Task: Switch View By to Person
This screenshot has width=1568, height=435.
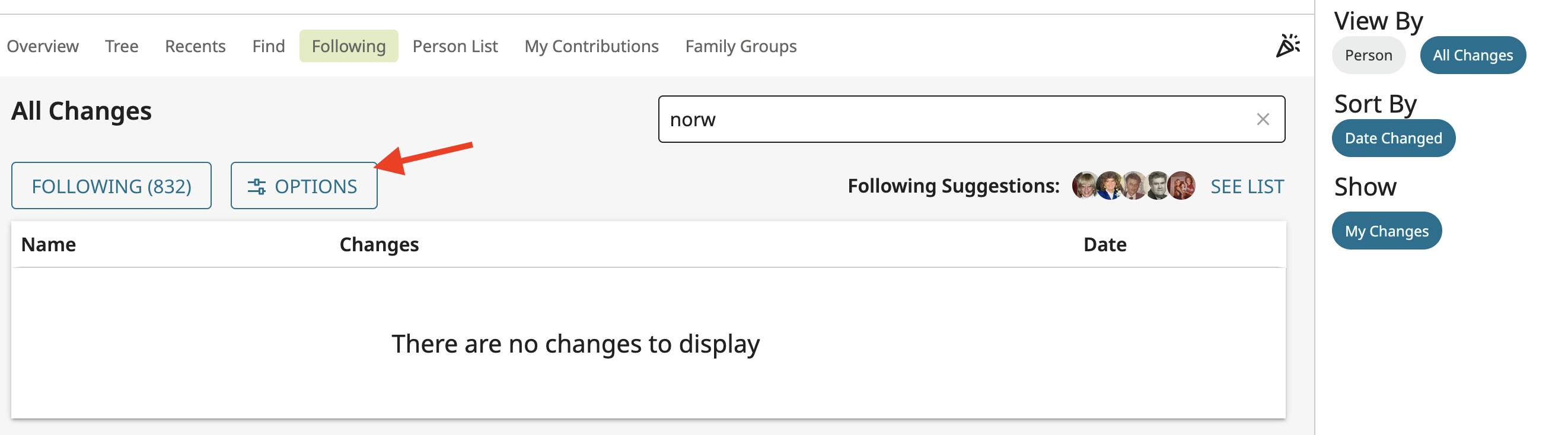Action: (1368, 55)
